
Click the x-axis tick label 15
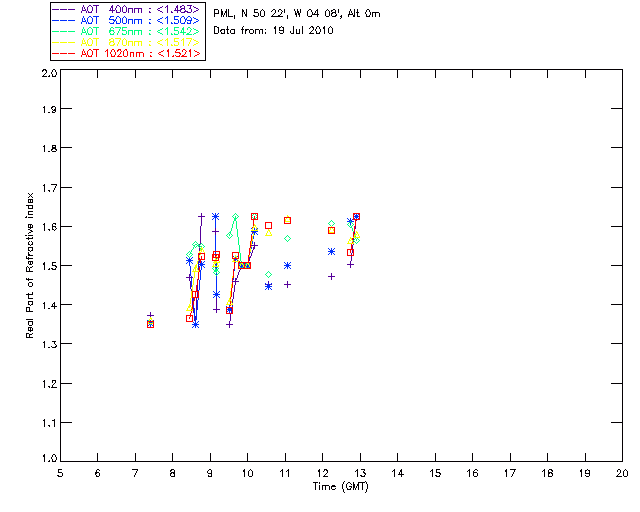[x=435, y=474]
